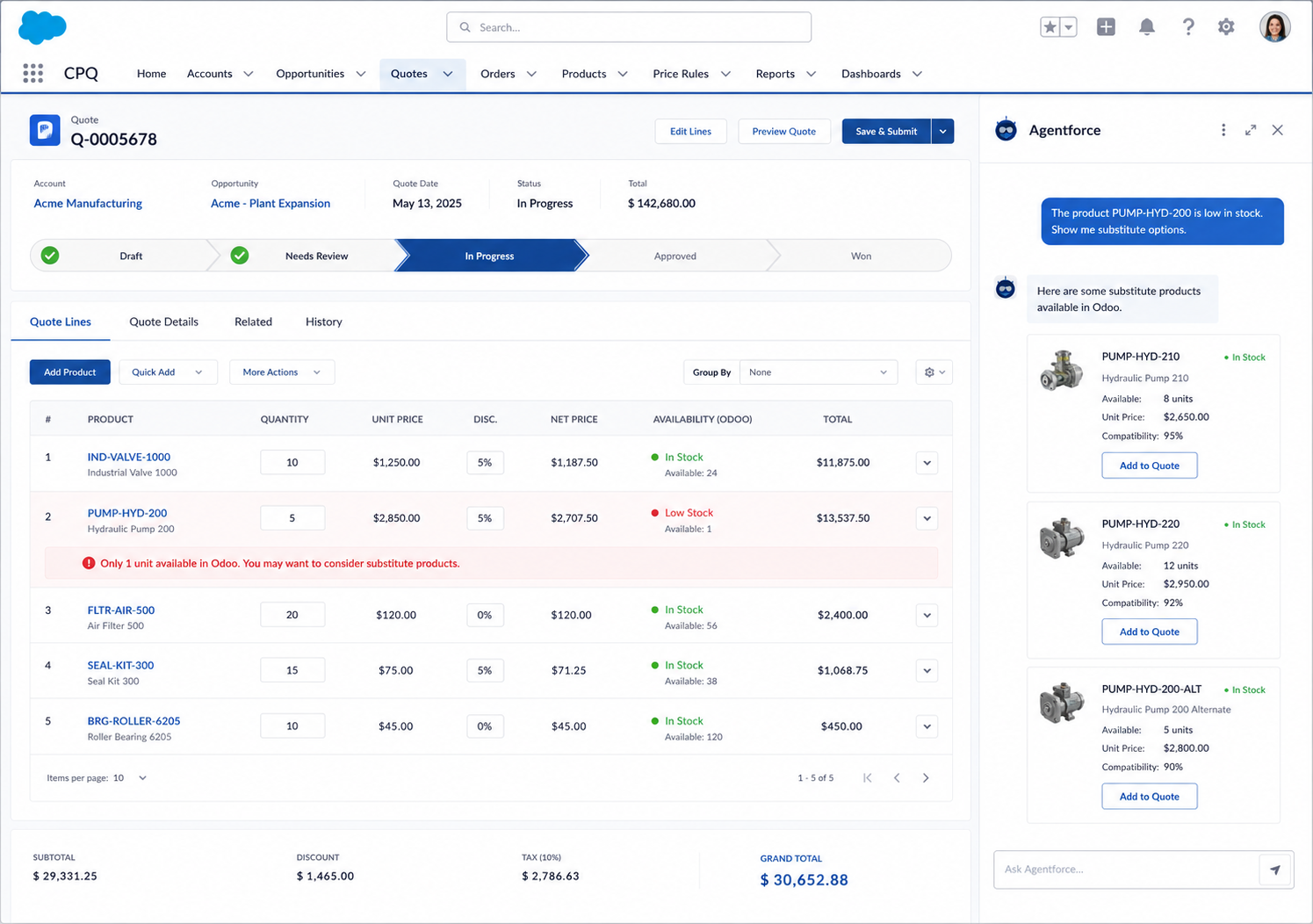
Task: Open the Acme - Plant Expansion opportunity link
Action: (271, 203)
